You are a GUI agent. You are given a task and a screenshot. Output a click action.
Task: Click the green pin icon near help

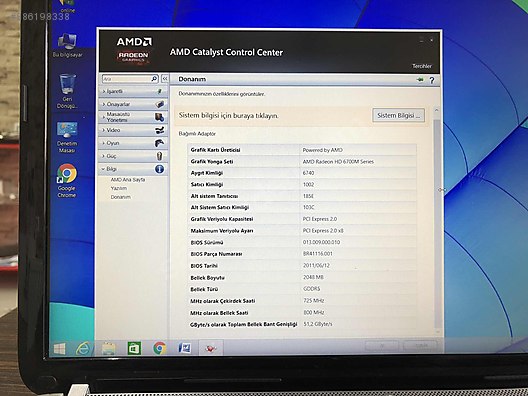click(x=420, y=80)
